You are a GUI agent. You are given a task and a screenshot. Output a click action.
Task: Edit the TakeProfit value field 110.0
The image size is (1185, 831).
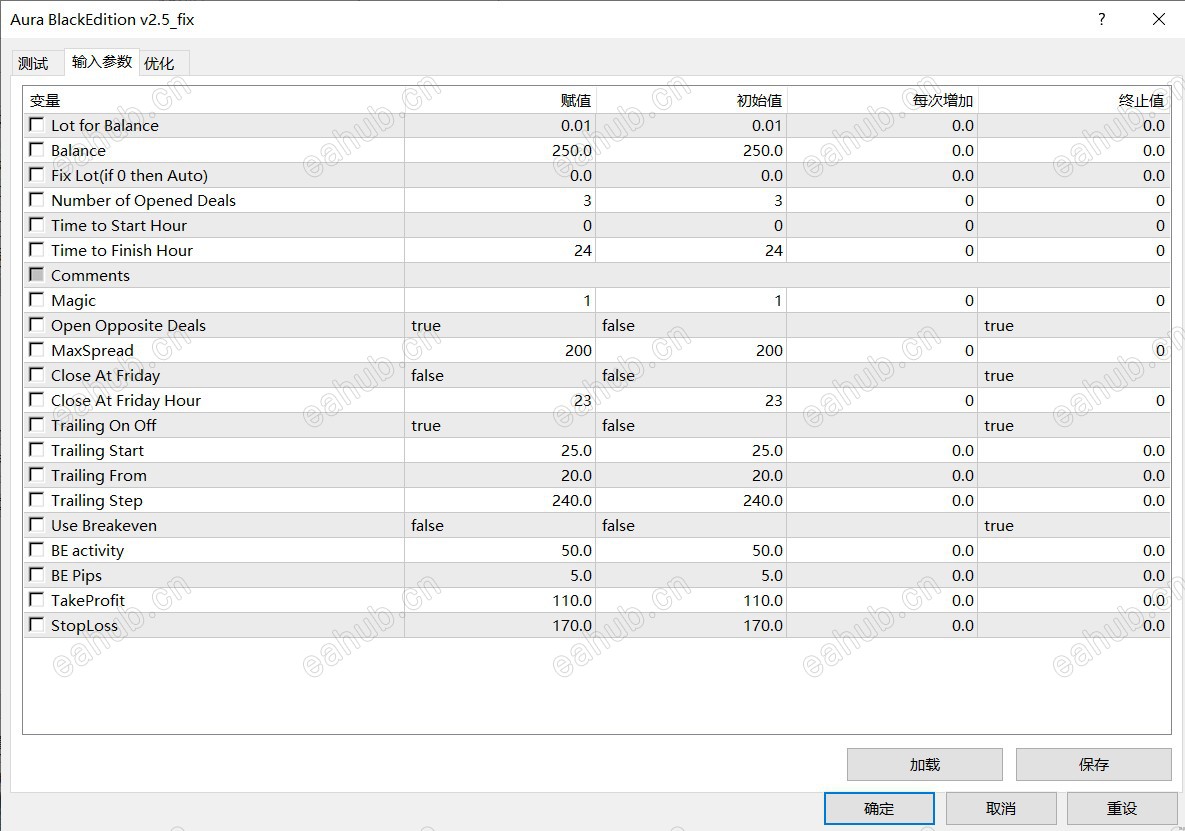500,601
